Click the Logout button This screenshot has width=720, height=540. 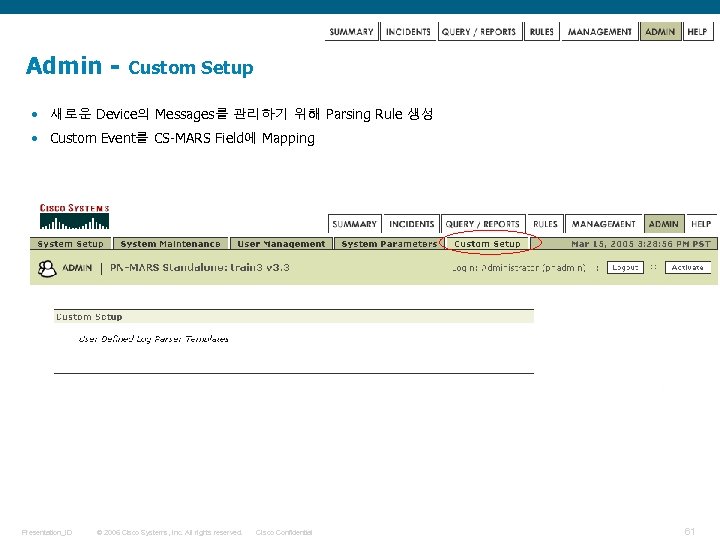pyautogui.click(x=625, y=267)
